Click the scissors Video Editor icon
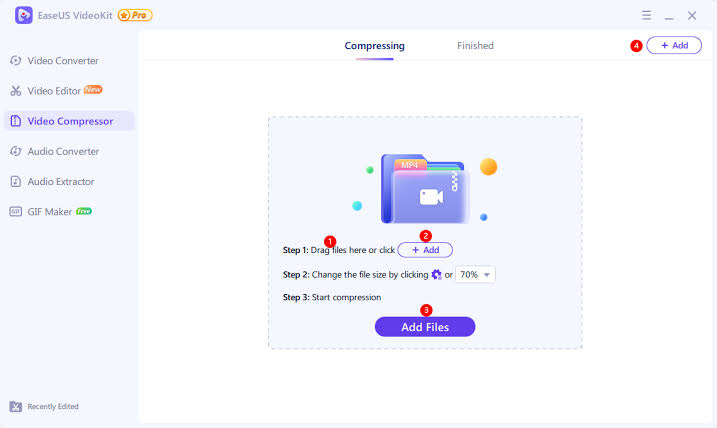 pyautogui.click(x=16, y=91)
